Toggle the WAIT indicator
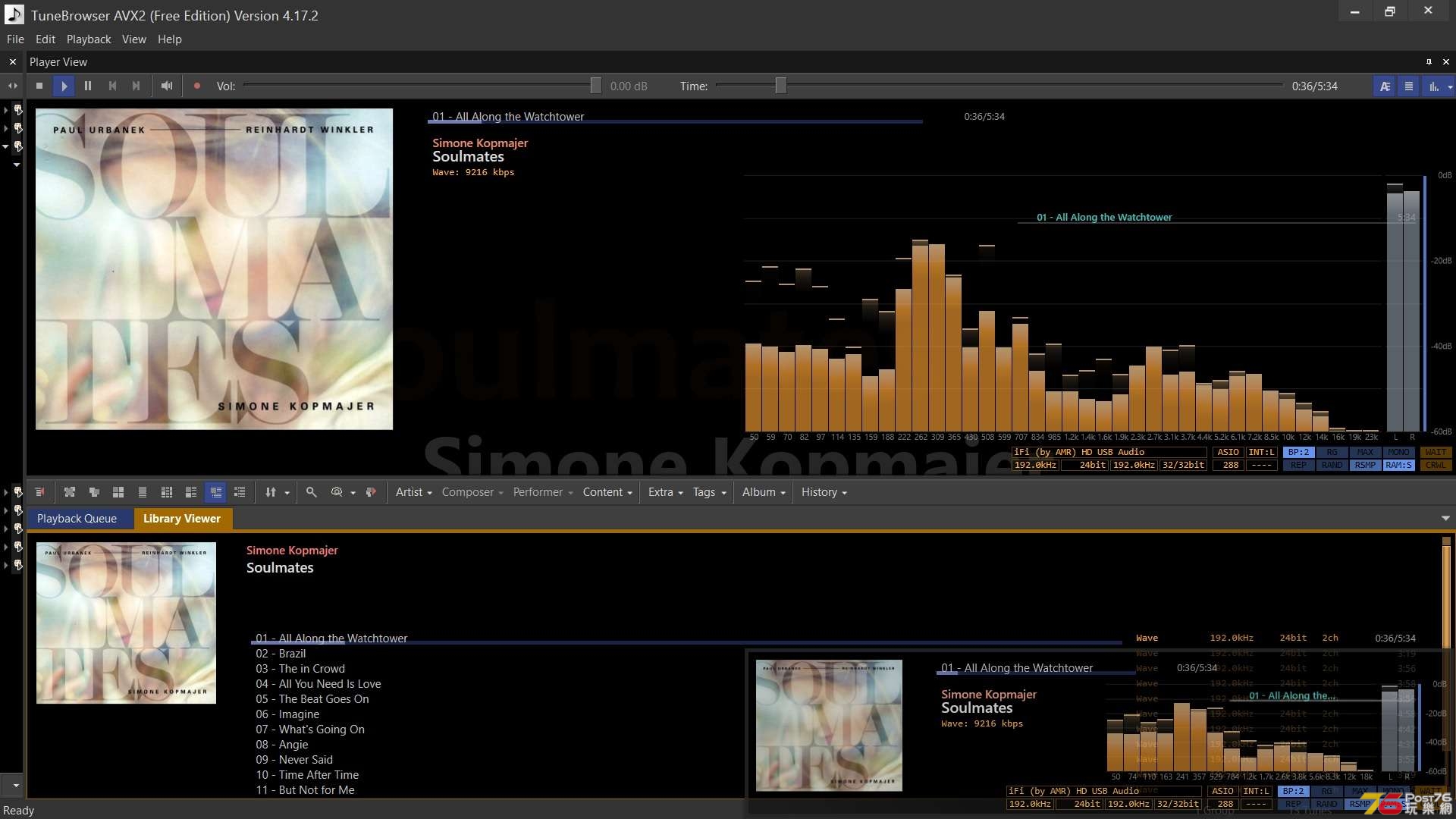The width and height of the screenshot is (1456, 819). (1435, 452)
